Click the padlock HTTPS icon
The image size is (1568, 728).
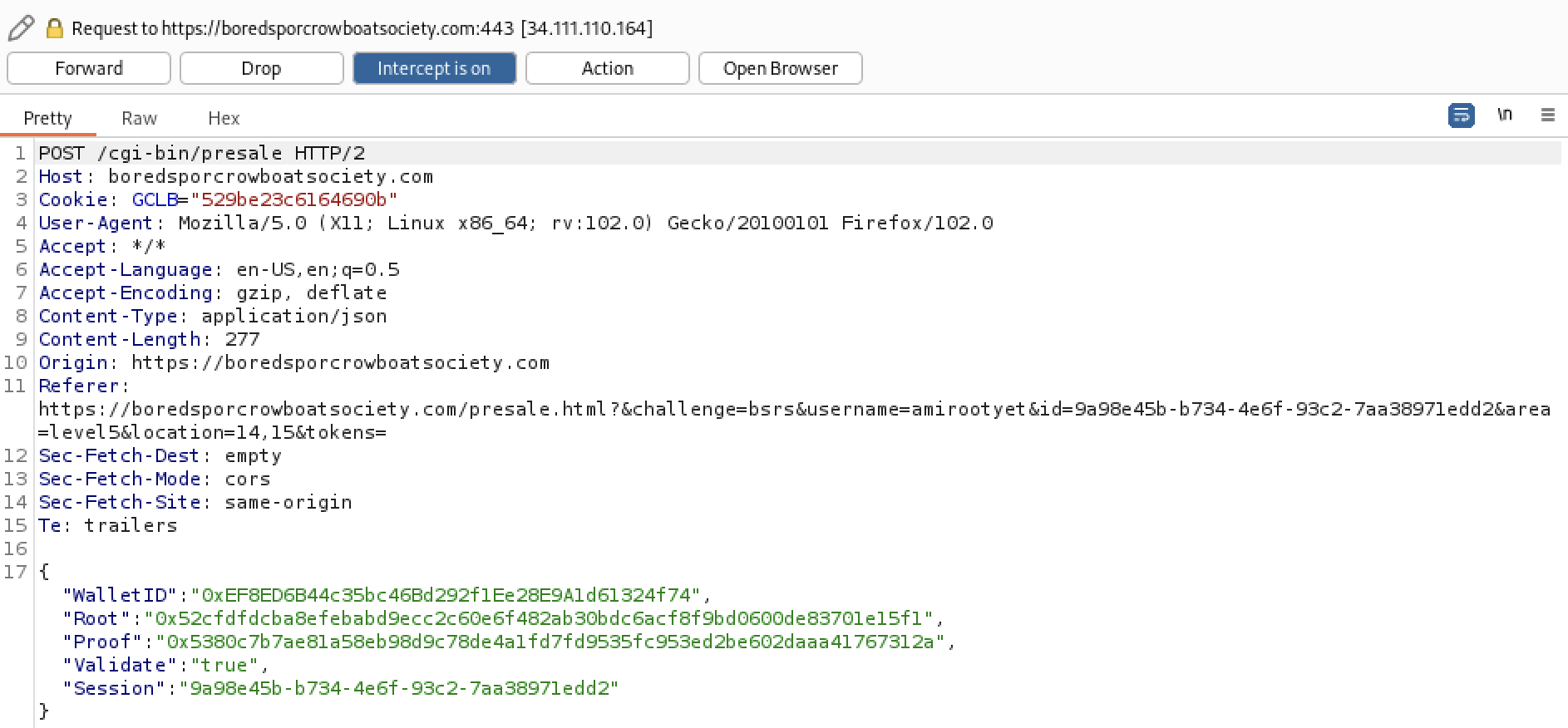point(55,29)
